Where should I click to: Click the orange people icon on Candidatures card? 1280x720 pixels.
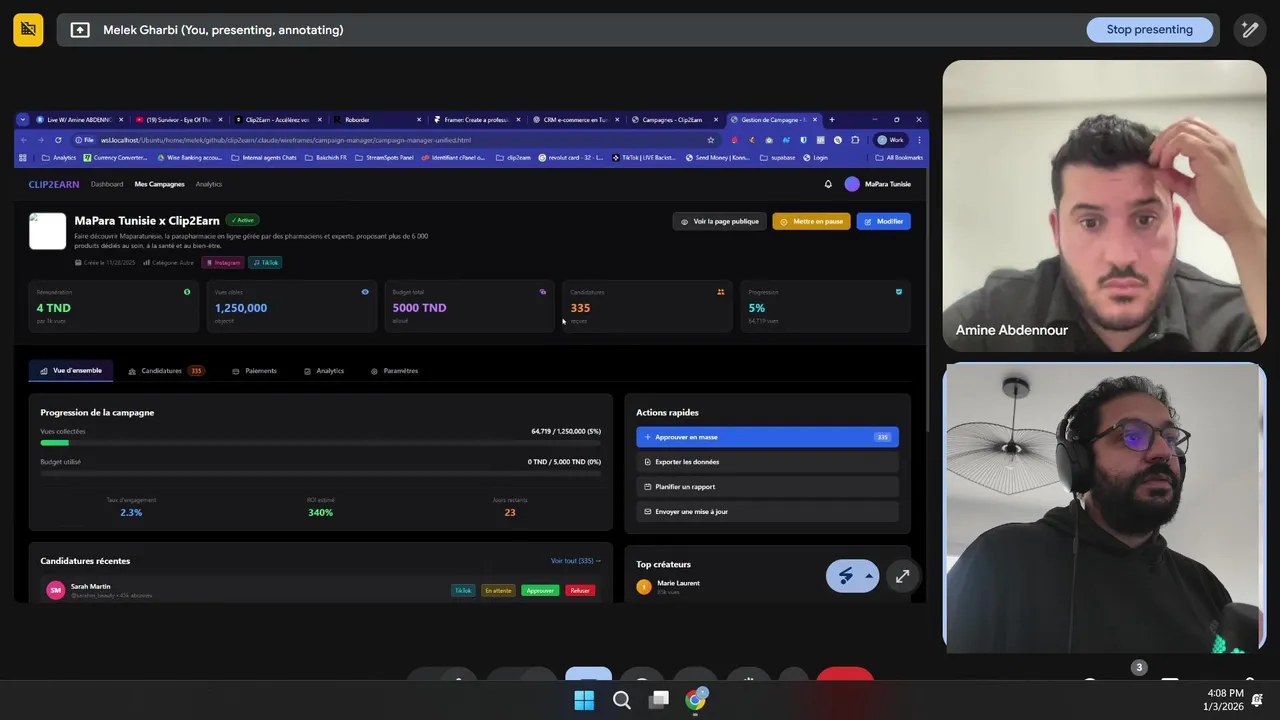pyautogui.click(x=720, y=292)
